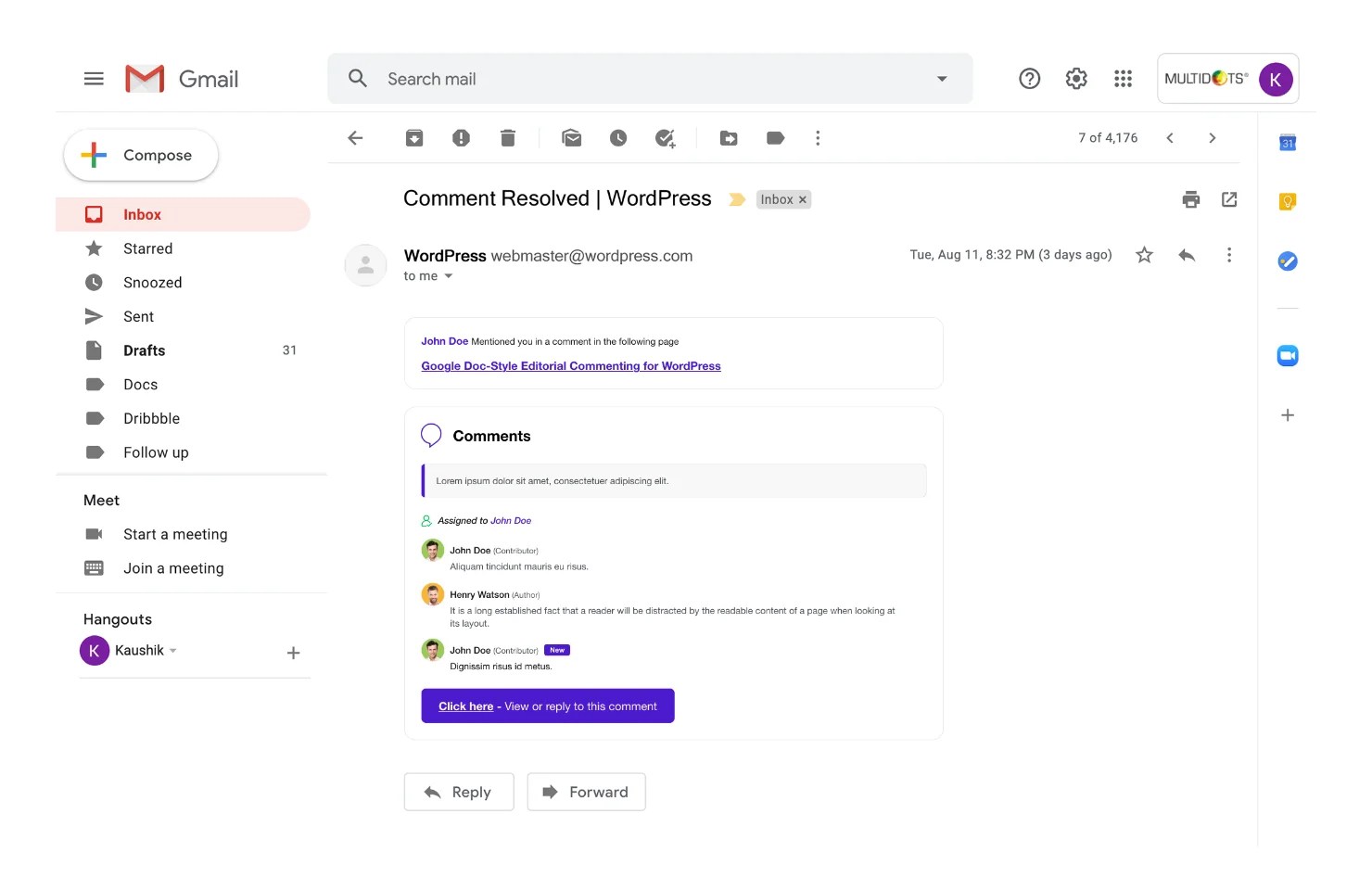Click the John Doe mention name
The height and width of the screenshot is (890, 1372).
(445, 341)
